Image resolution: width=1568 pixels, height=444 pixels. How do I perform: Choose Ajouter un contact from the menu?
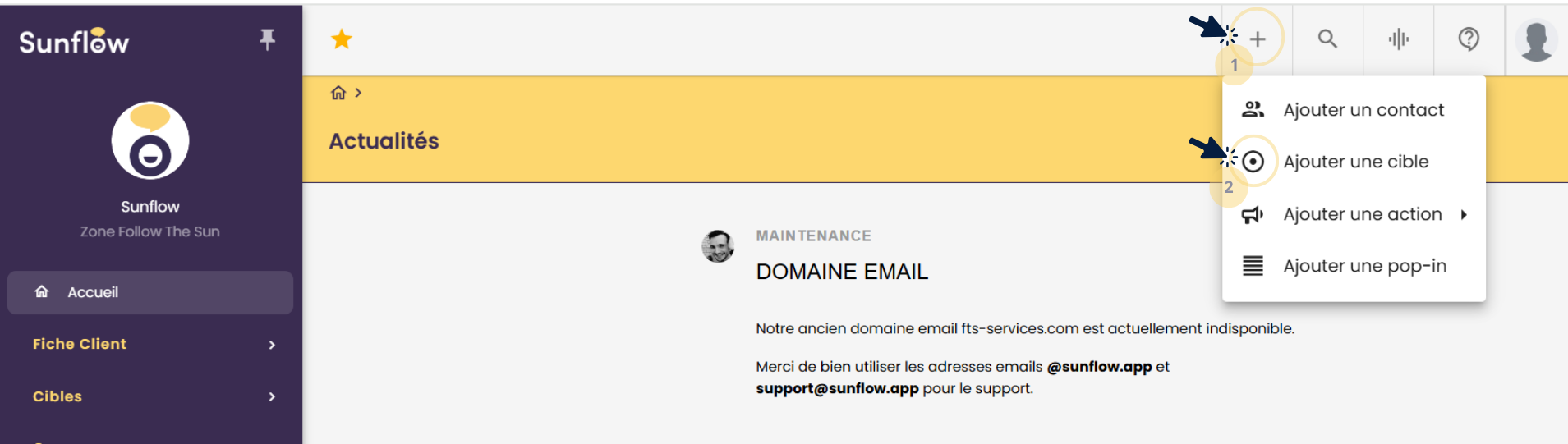(x=1354, y=110)
